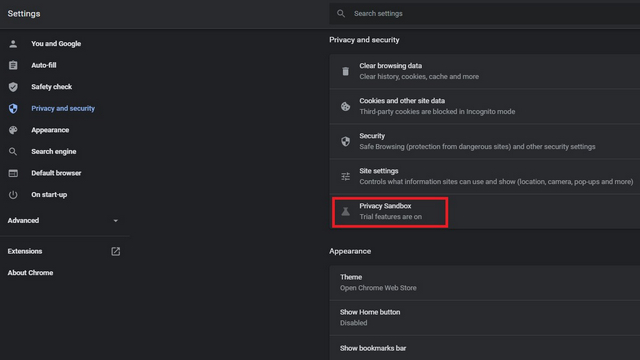Select Privacy and security in sidebar
The height and width of the screenshot is (360, 640).
[x=63, y=109]
